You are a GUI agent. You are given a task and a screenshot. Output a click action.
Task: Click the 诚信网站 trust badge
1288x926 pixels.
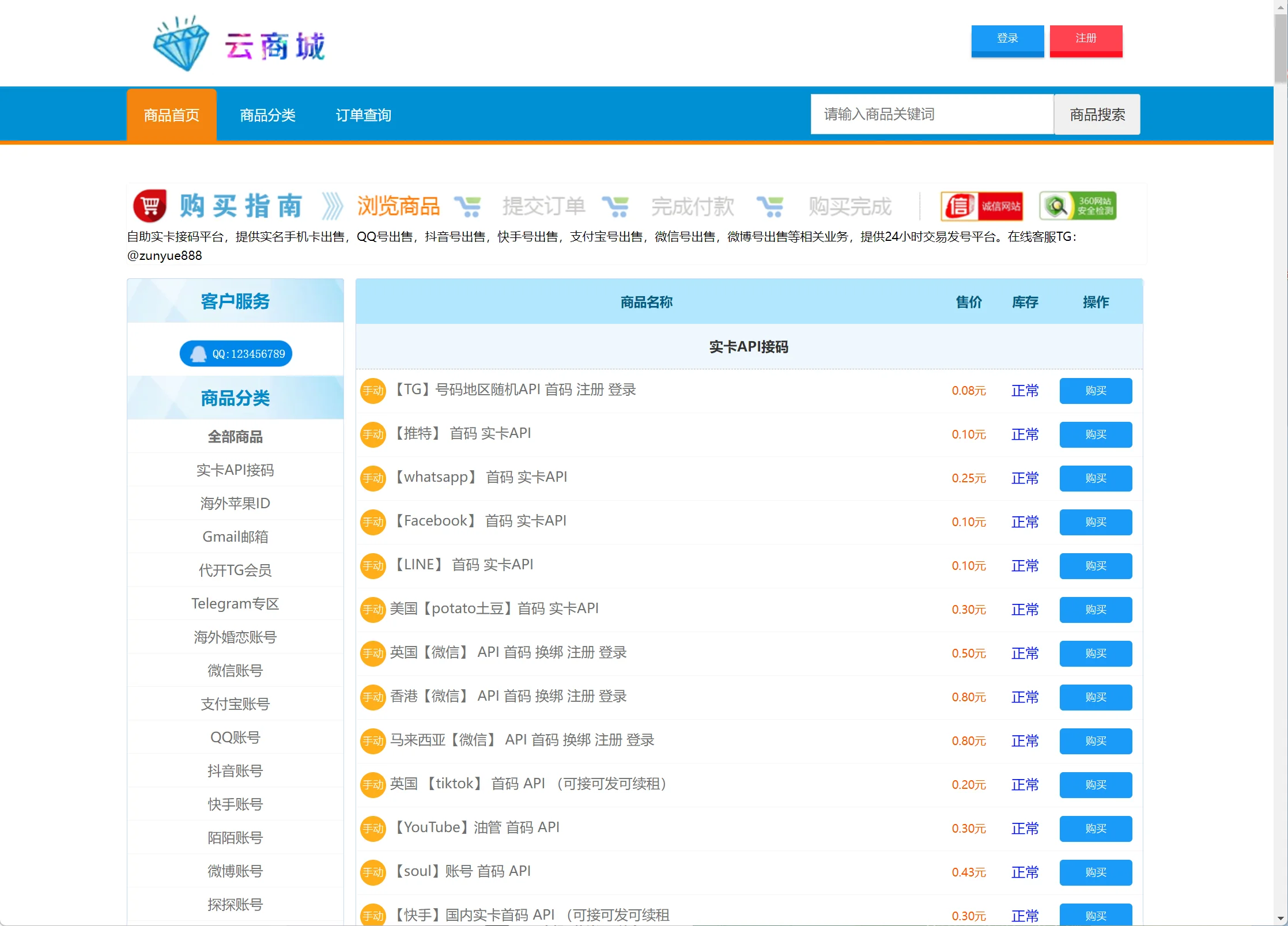[x=982, y=206]
